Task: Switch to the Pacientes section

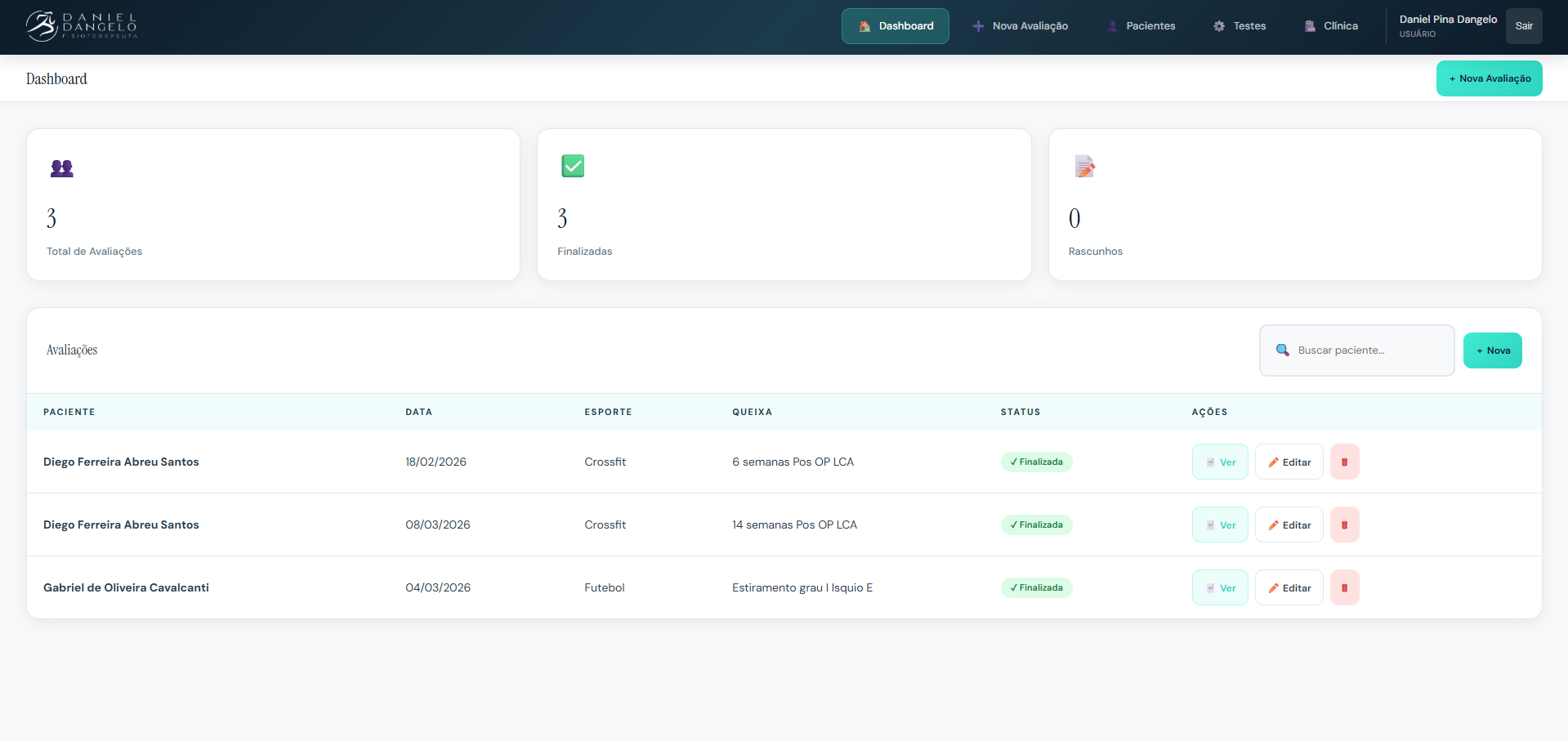Action: click(1141, 26)
